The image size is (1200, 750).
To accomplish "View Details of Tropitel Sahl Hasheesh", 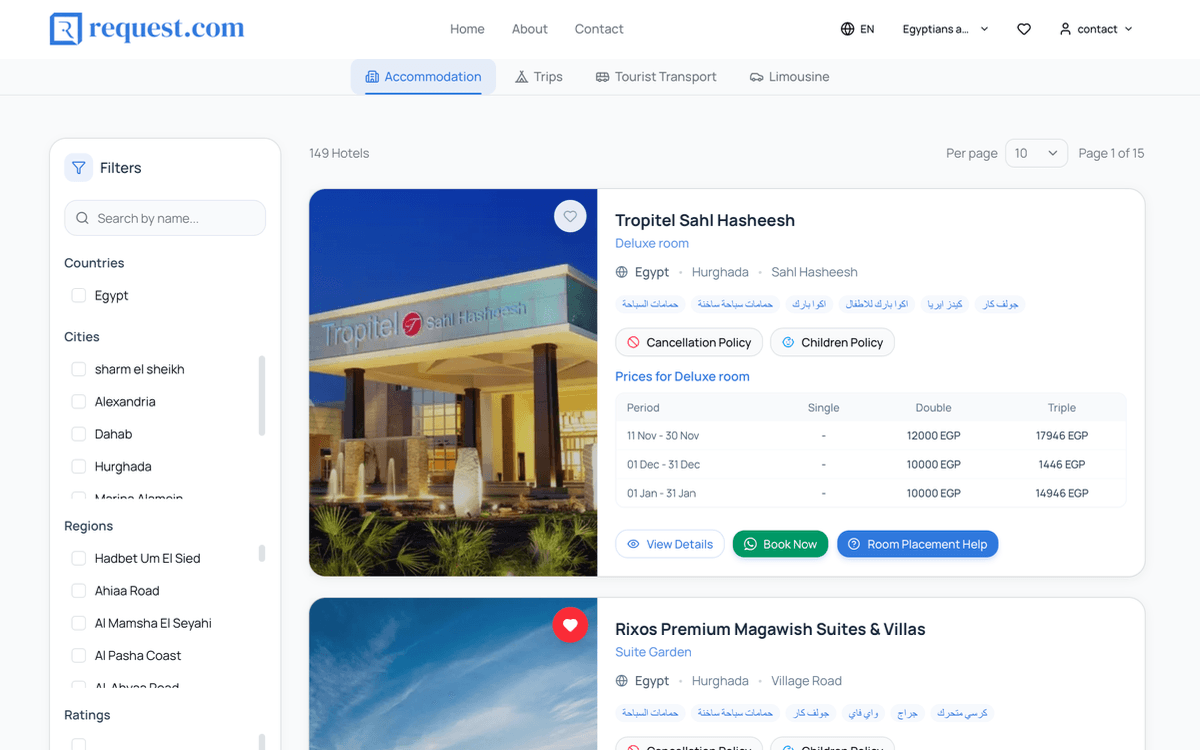I will (x=670, y=544).
